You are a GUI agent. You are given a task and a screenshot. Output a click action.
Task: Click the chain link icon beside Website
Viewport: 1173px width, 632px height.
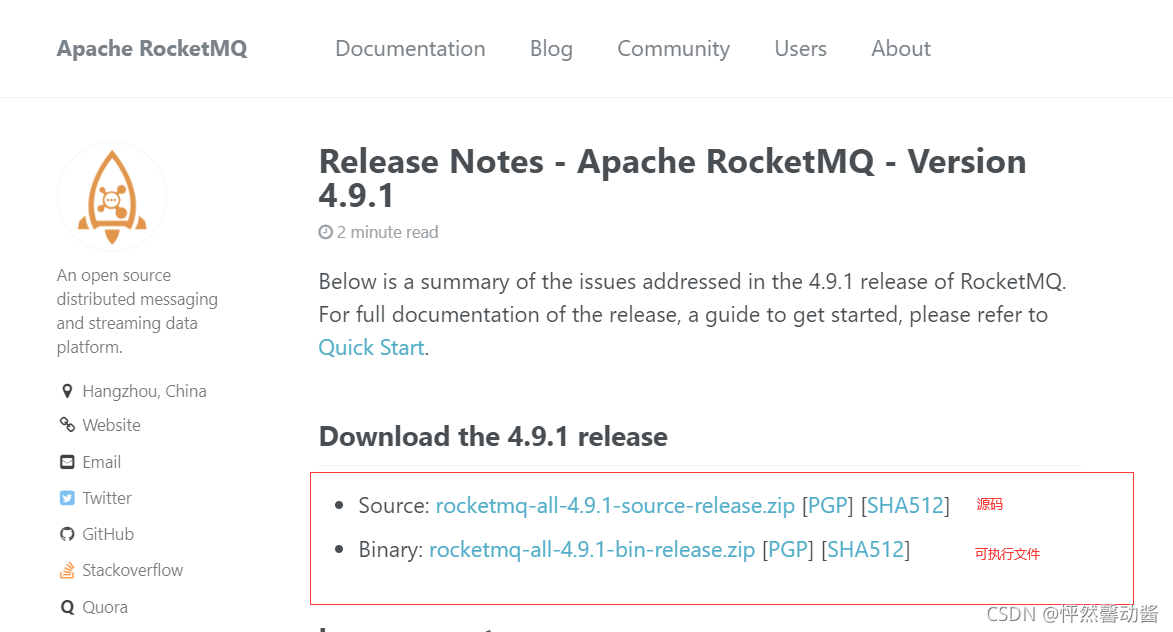coord(67,425)
